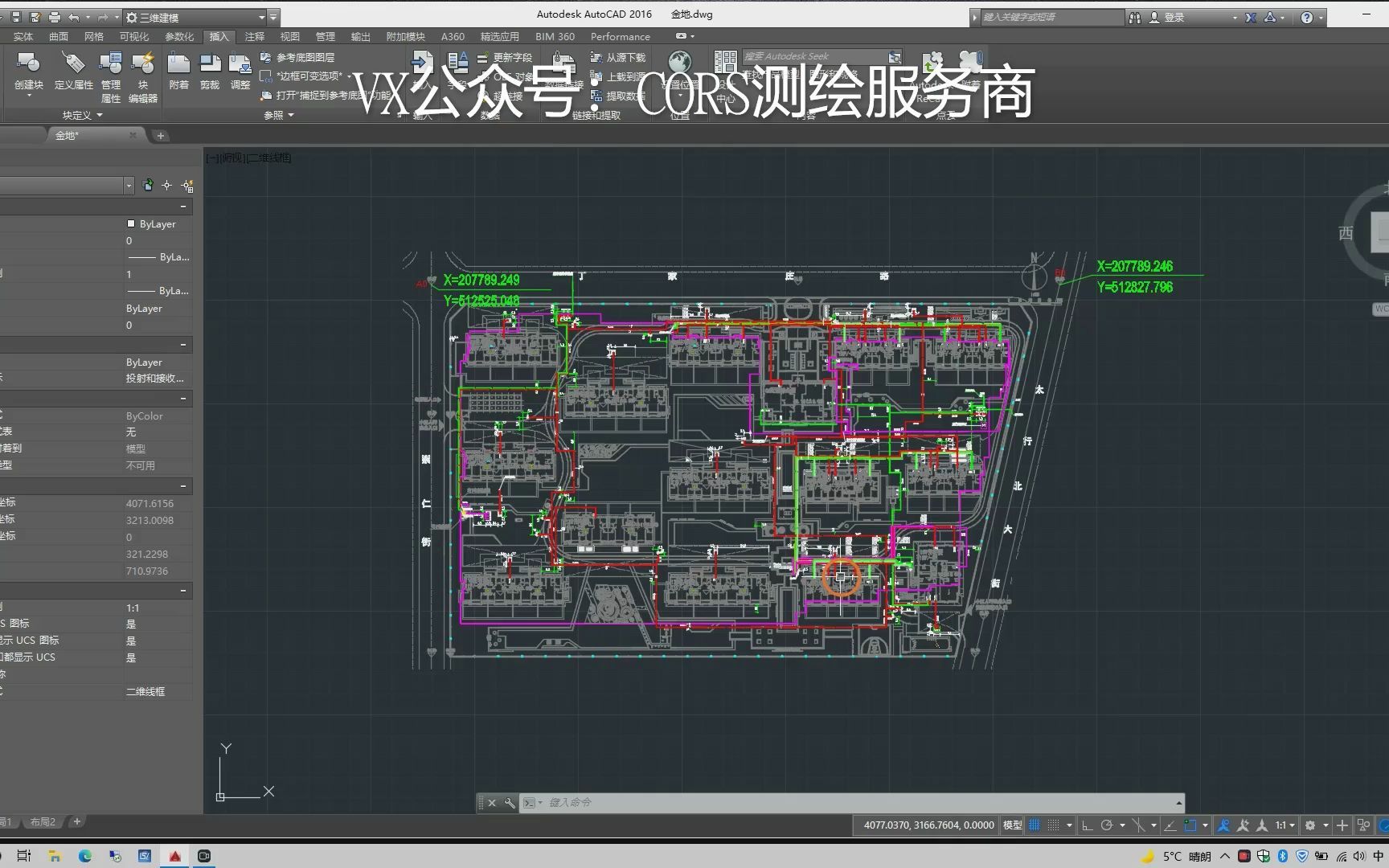Viewport: 1389px width, 868px height.
Task: Click 从源下载 (Download from Source)
Action: click(618, 57)
